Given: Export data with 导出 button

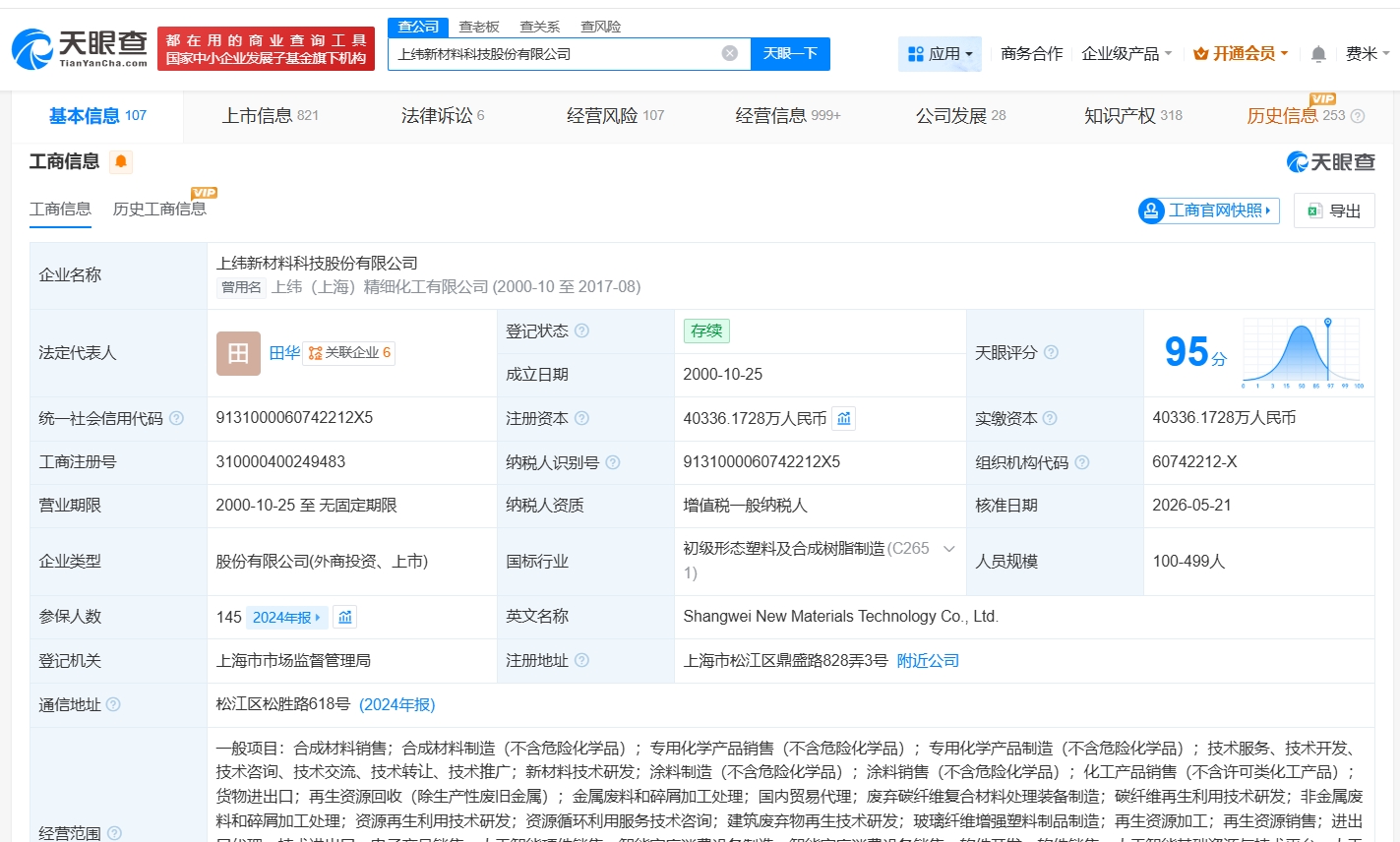Looking at the screenshot, I should [x=1334, y=210].
